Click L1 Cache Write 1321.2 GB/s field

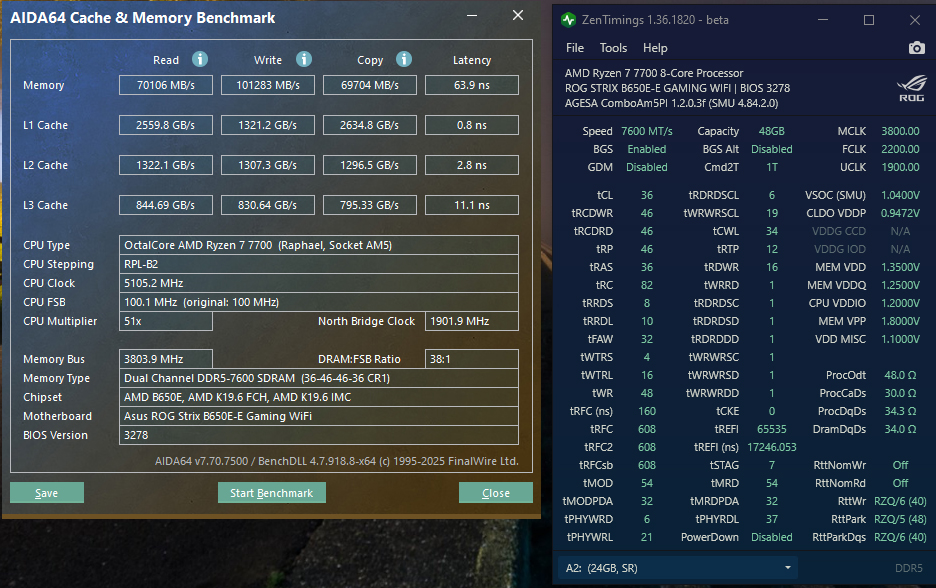click(268, 125)
